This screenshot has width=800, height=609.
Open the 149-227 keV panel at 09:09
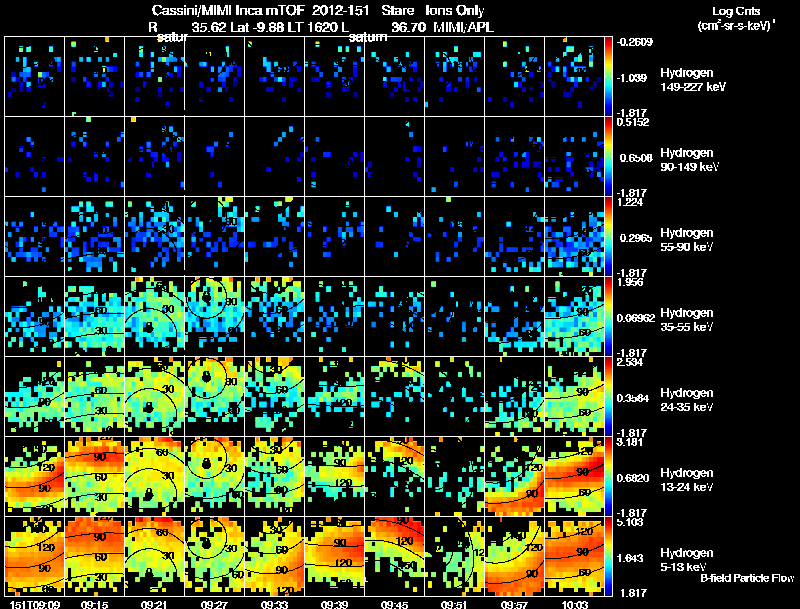[x=34, y=77]
